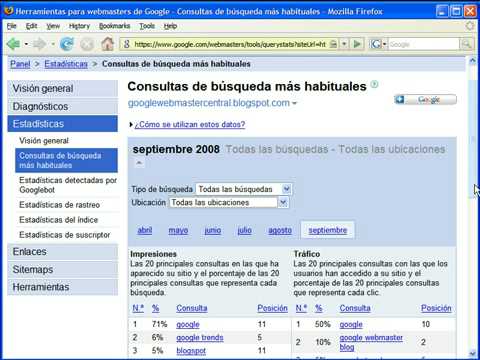Open Visión general main sidebar section
Screen dimensions: 480x360
point(63,88)
